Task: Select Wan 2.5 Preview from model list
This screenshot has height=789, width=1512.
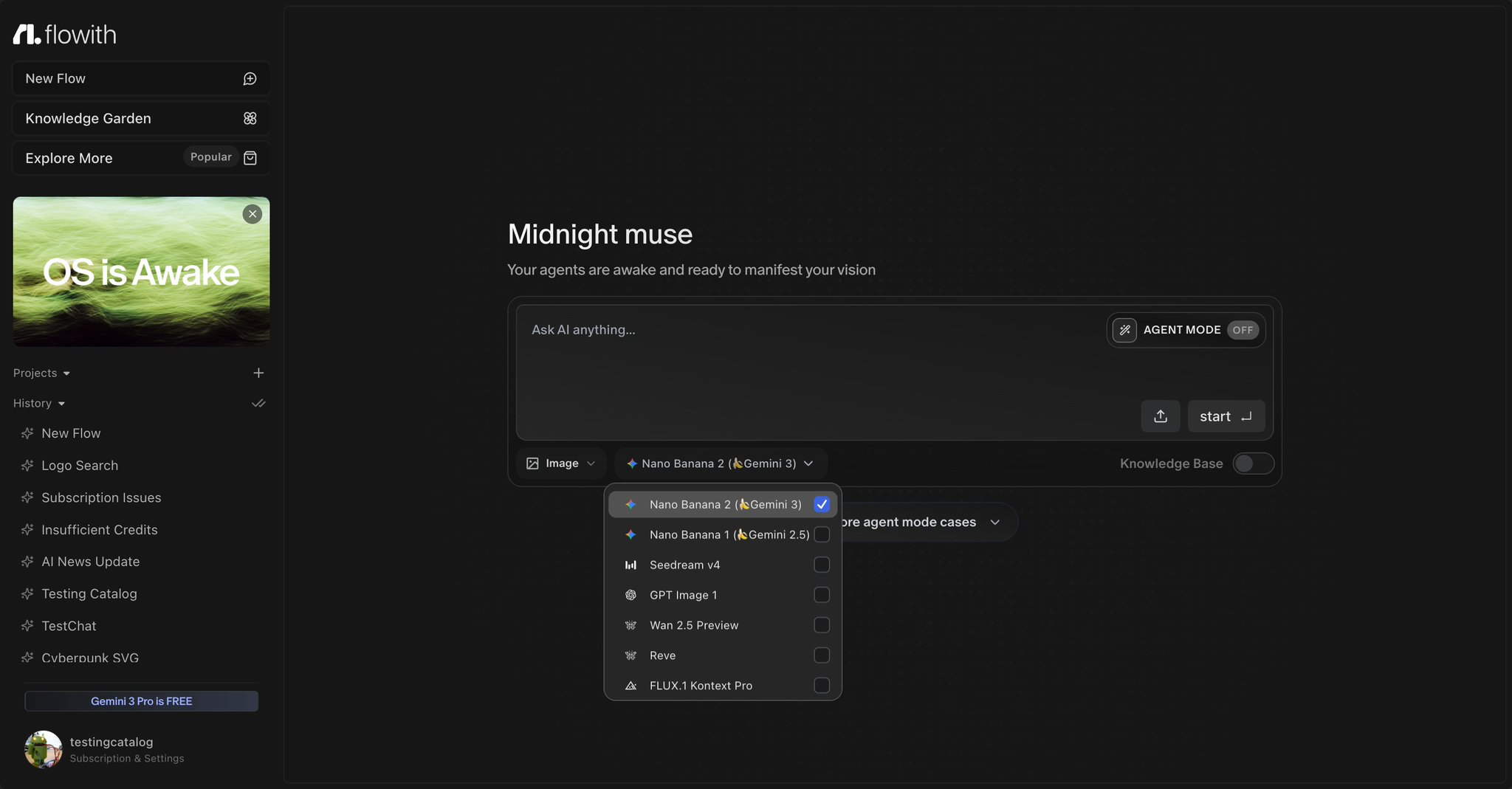Action: 723,625
